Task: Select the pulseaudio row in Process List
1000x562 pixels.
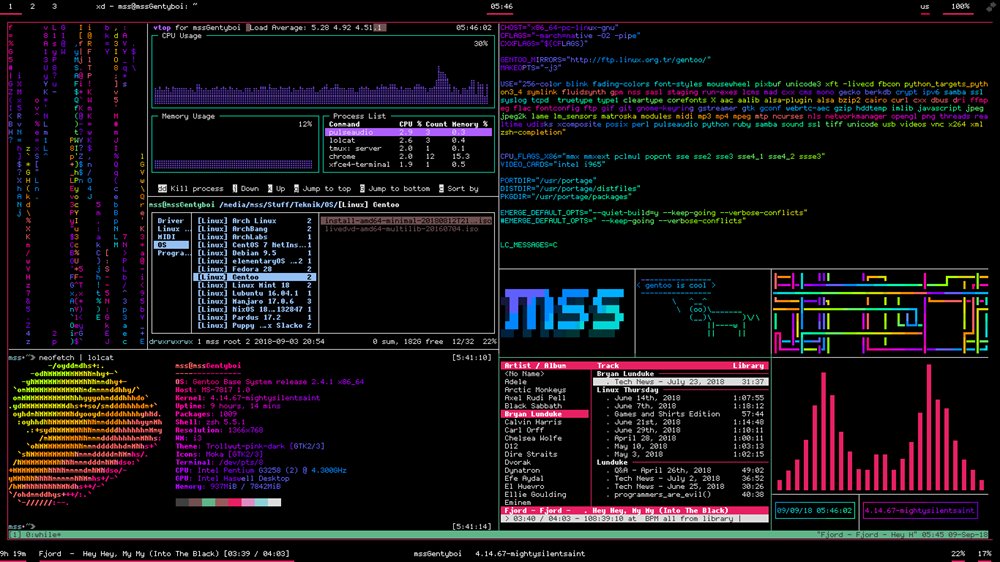Action: (x=408, y=132)
